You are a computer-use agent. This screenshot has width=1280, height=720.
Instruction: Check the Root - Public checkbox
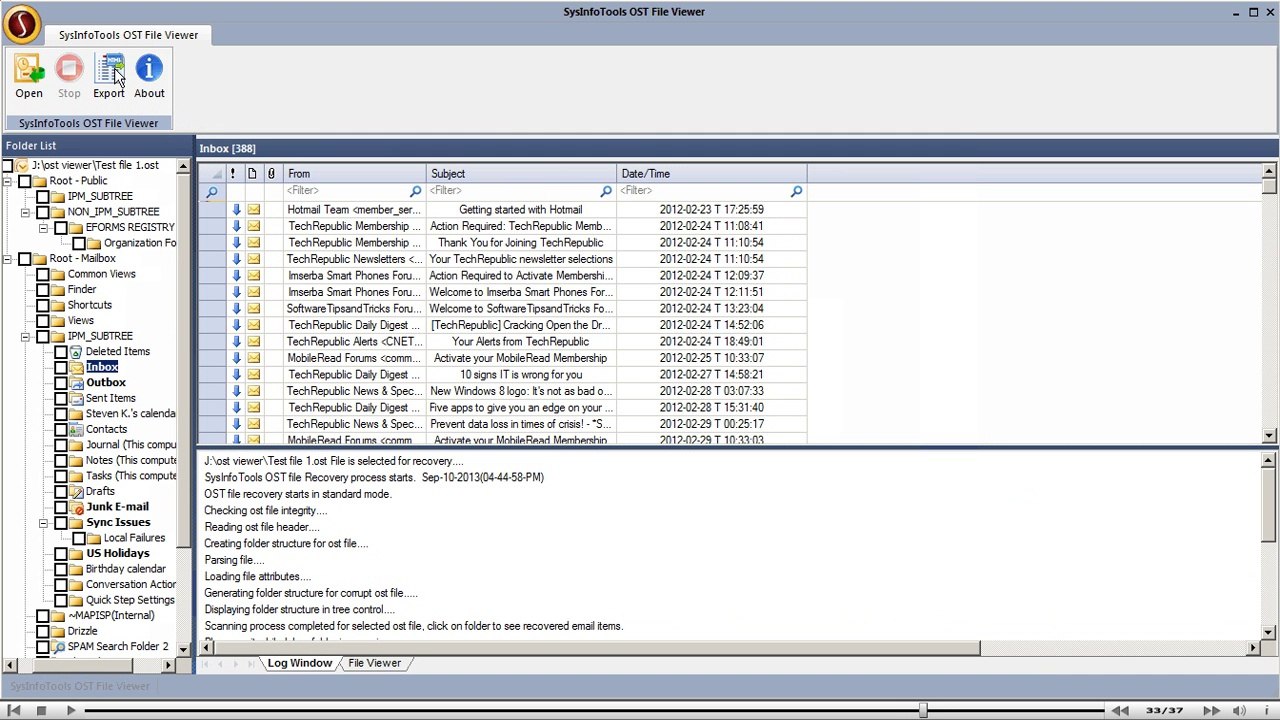click(25, 181)
